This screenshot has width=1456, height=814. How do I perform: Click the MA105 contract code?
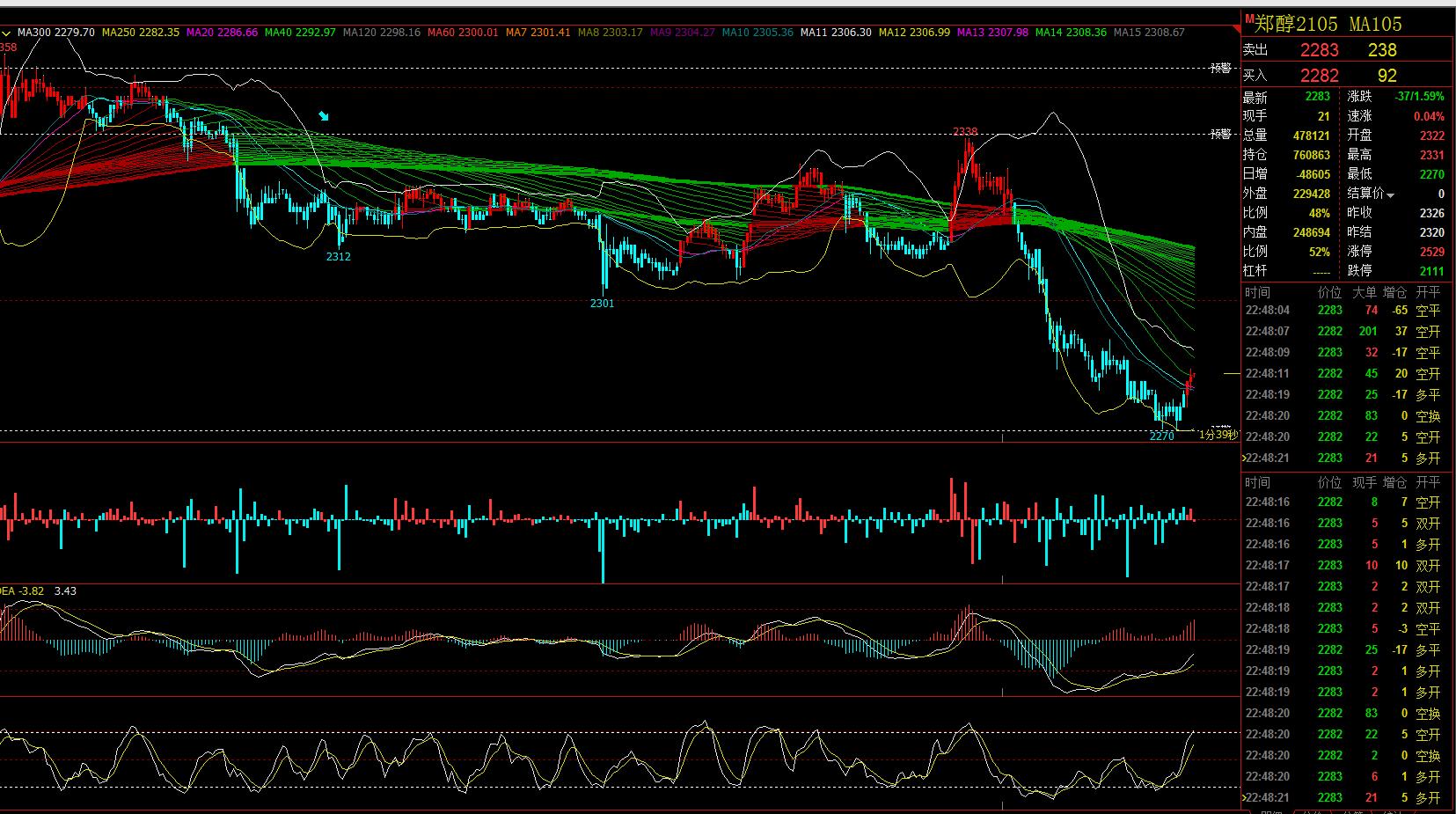click(x=1375, y=24)
